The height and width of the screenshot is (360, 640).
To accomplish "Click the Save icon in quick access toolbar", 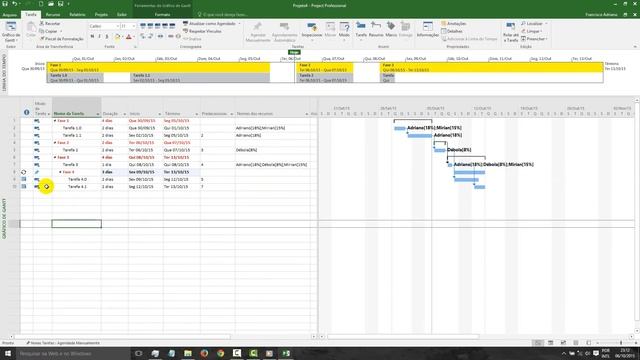I will tap(5, 4).
